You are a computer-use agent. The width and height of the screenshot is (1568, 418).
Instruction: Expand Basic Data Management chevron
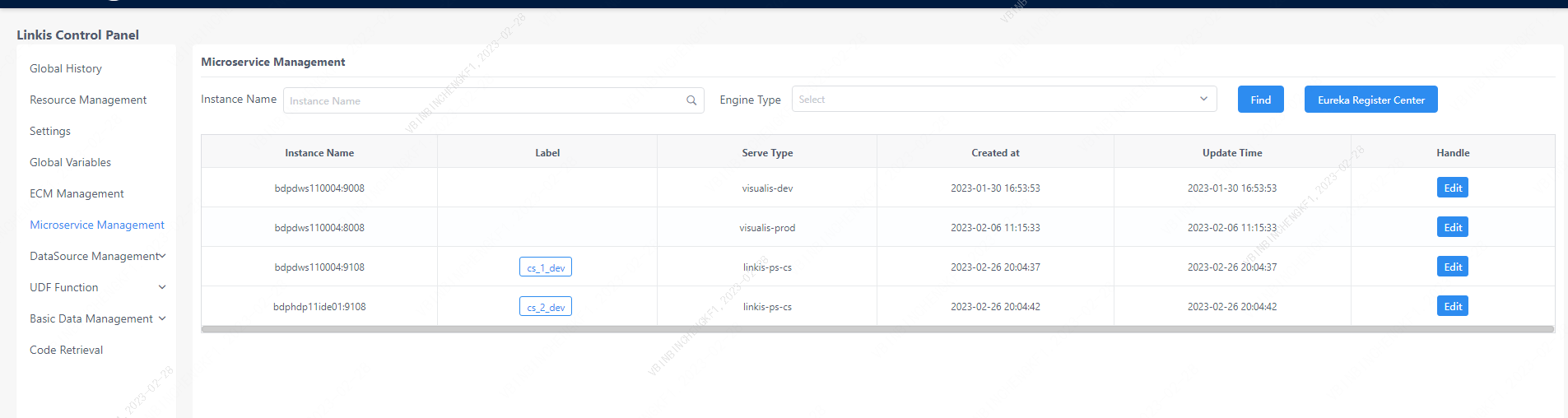pyautogui.click(x=162, y=318)
